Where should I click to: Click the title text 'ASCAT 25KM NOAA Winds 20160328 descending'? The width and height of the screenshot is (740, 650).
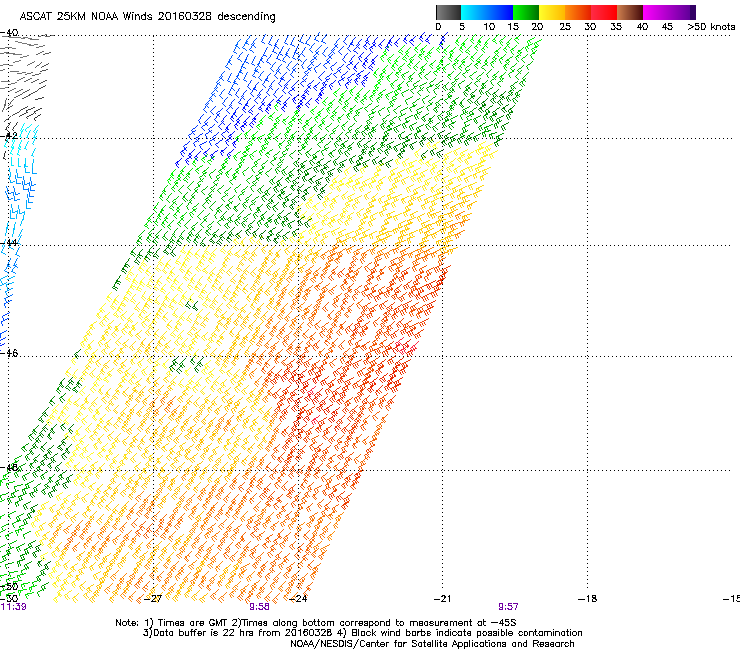147,17
